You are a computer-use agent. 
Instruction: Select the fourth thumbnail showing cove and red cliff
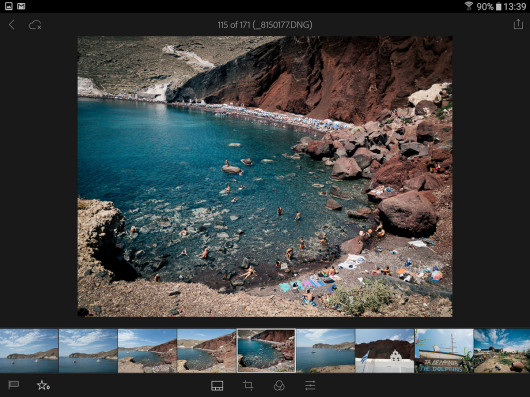tap(207, 351)
